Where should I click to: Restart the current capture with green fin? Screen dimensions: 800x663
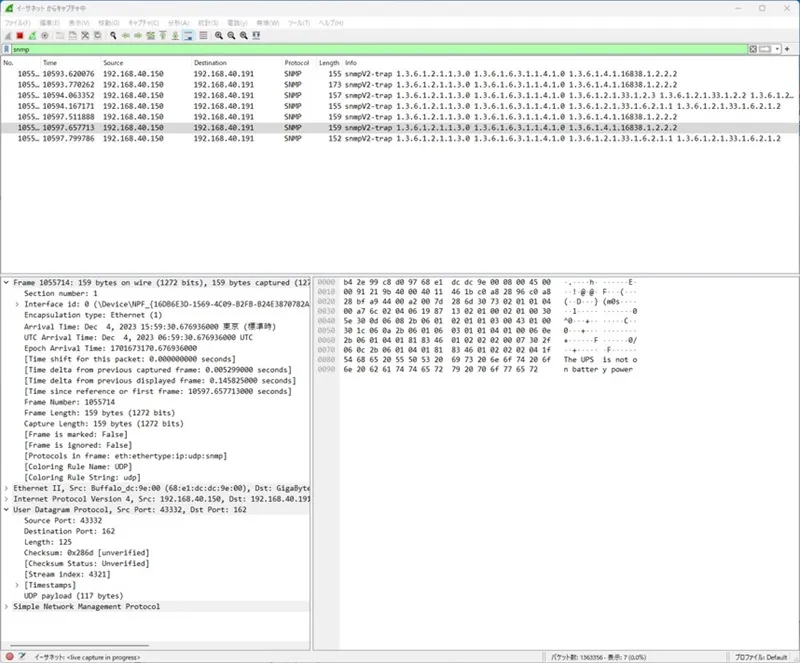32,35
